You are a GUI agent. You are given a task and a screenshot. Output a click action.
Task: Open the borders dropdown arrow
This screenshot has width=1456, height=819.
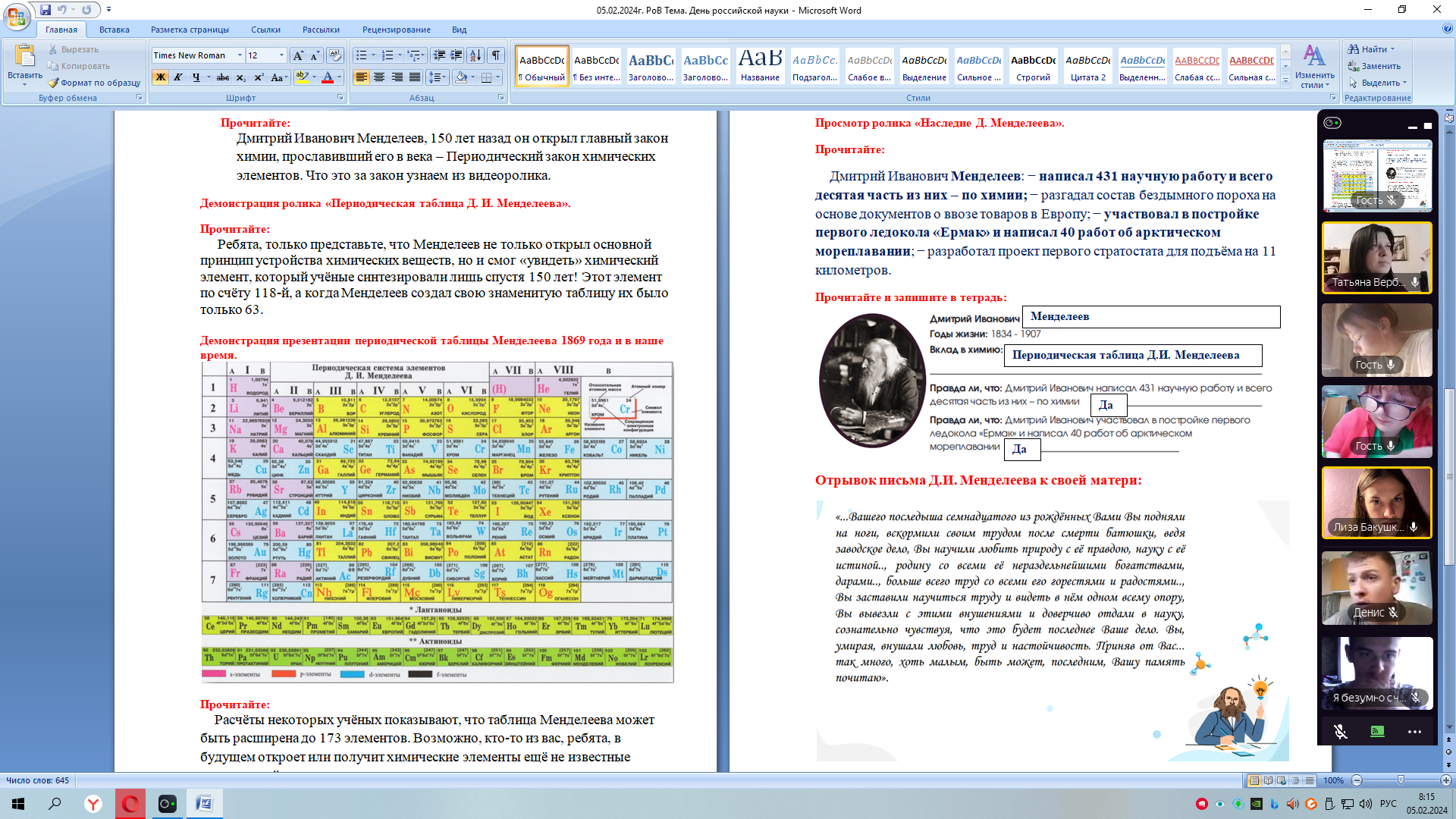tap(499, 77)
